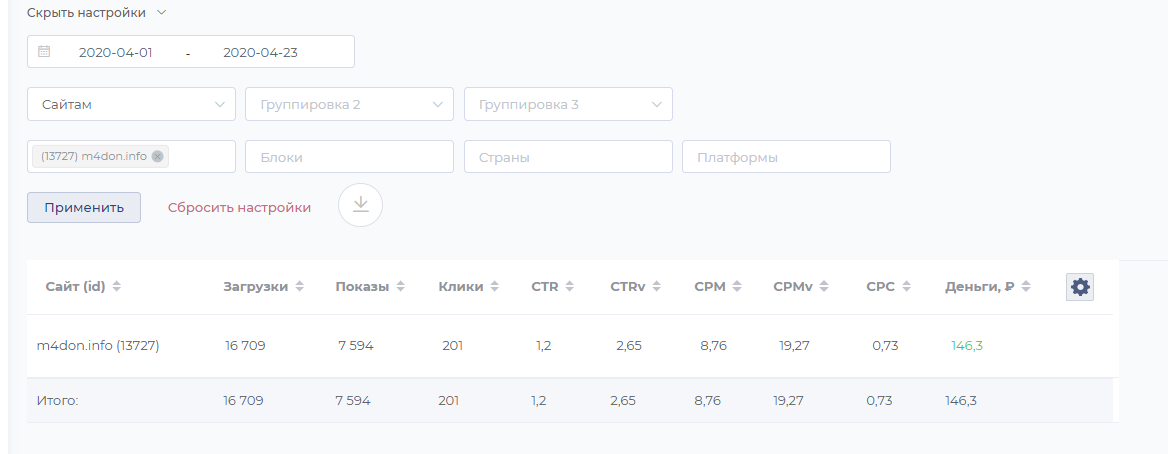Focus the Страны filter field
The width and height of the screenshot is (1168, 454).
pyautogui.click(x=568, y=157)
